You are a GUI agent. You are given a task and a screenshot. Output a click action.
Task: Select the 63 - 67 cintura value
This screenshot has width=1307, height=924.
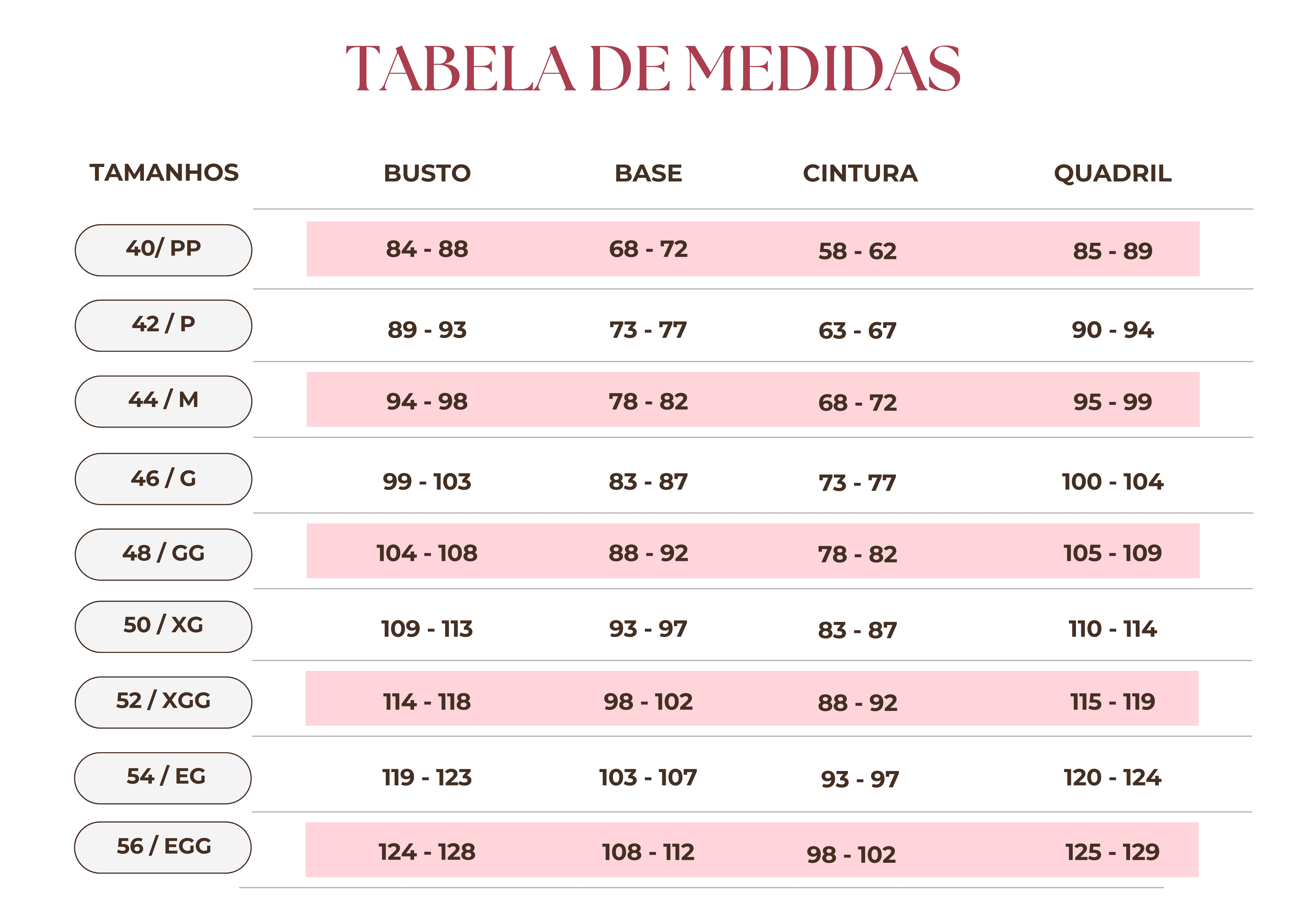tap(857, 331)
